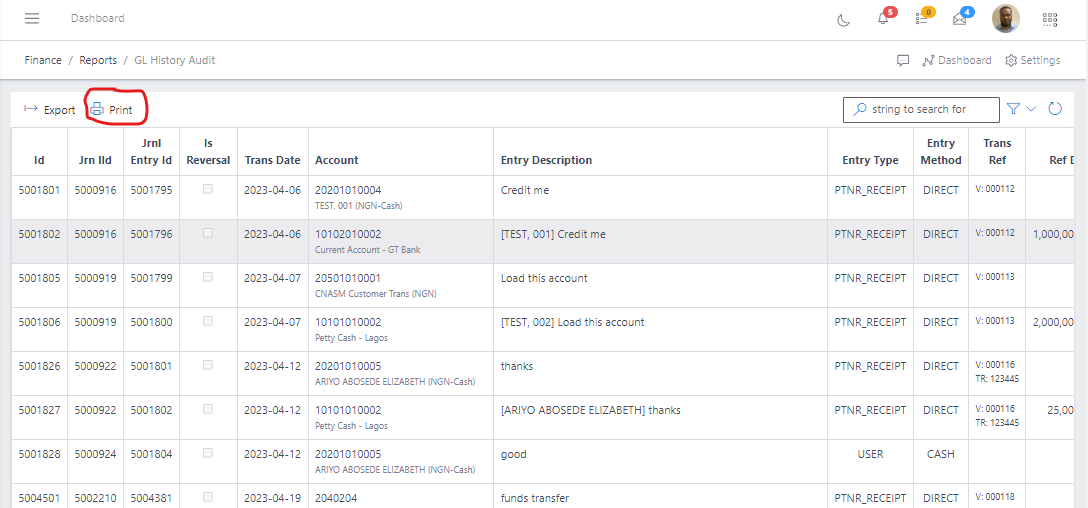
Task: Open user profile avatar
Action: click(x=1005, y=19)
